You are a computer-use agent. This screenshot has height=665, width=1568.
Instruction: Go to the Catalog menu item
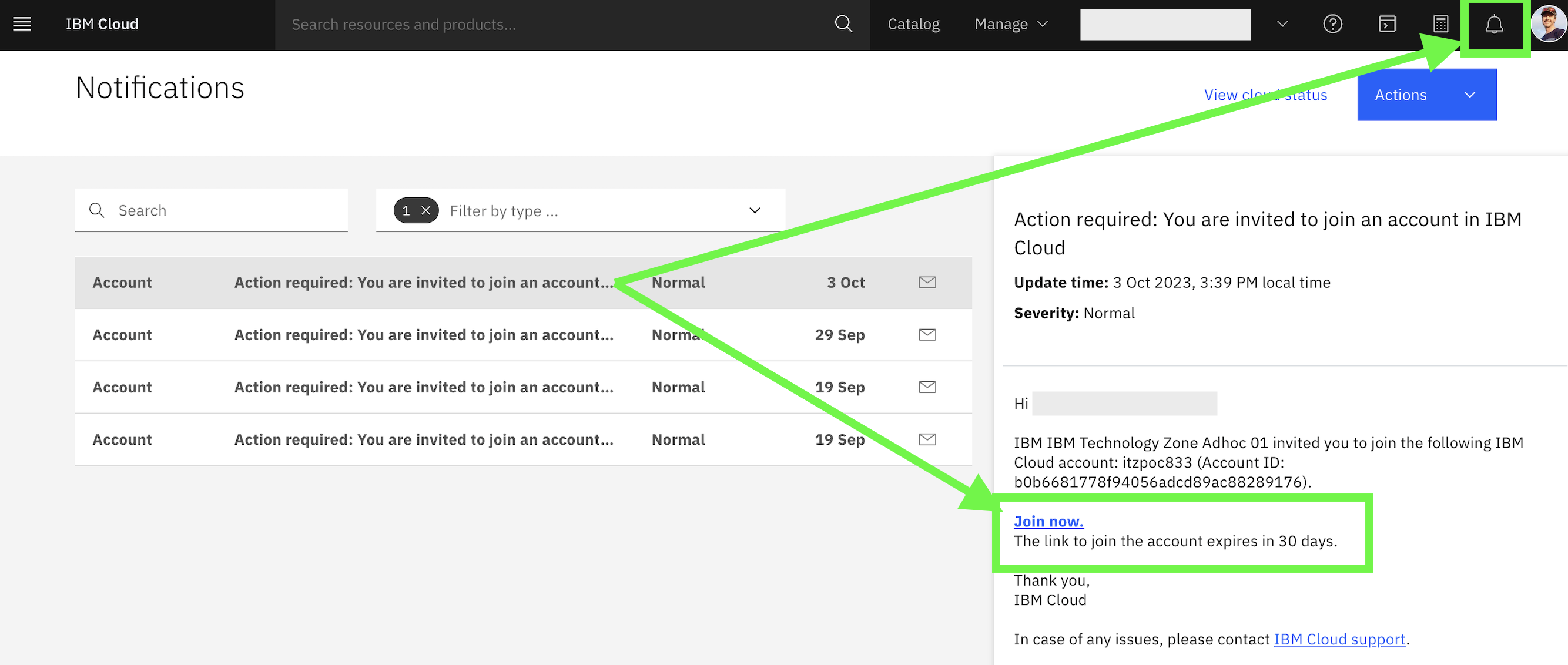pyautogui.click(x=913, y=24)
